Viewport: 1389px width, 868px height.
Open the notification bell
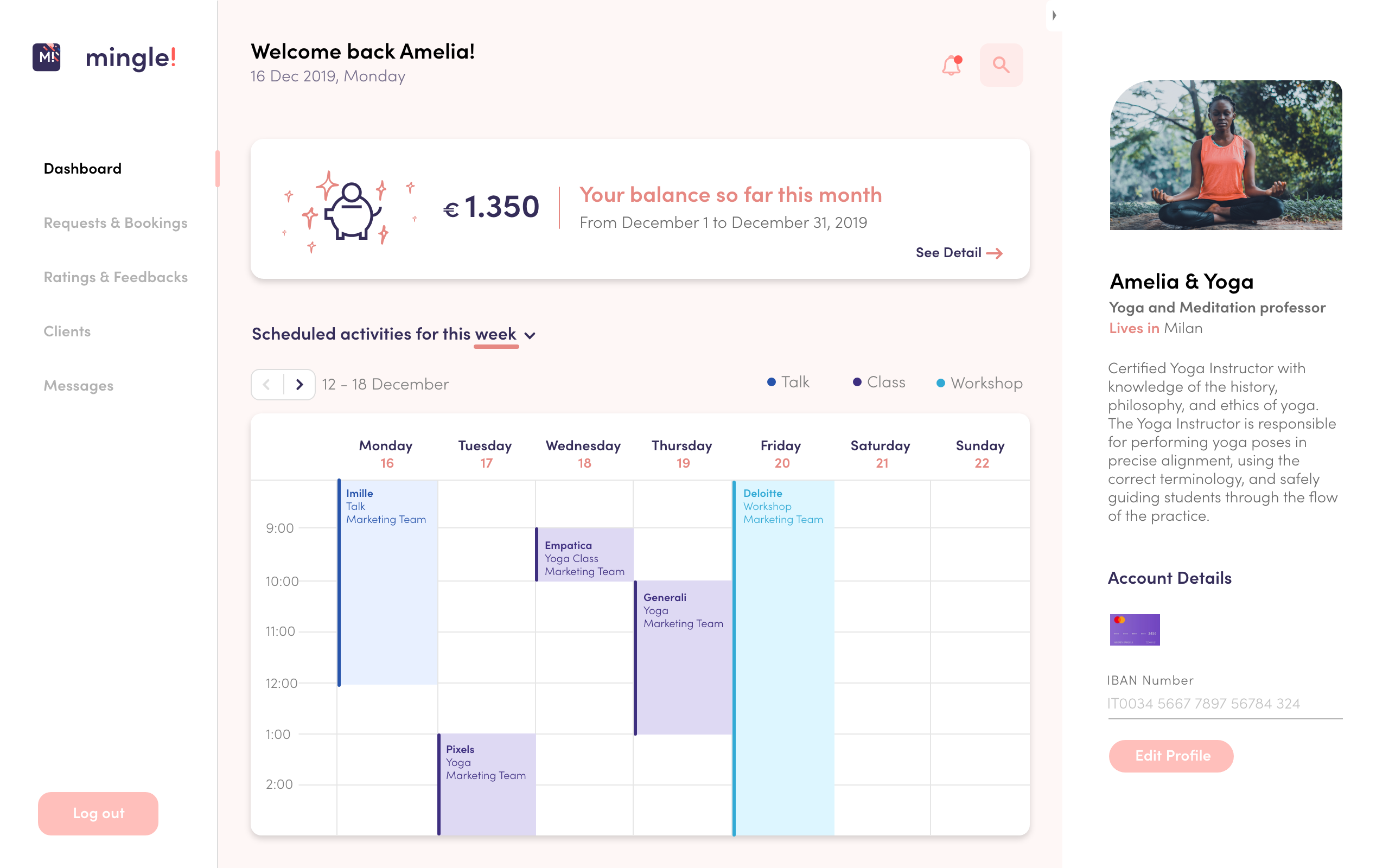(x=951, y=66)
